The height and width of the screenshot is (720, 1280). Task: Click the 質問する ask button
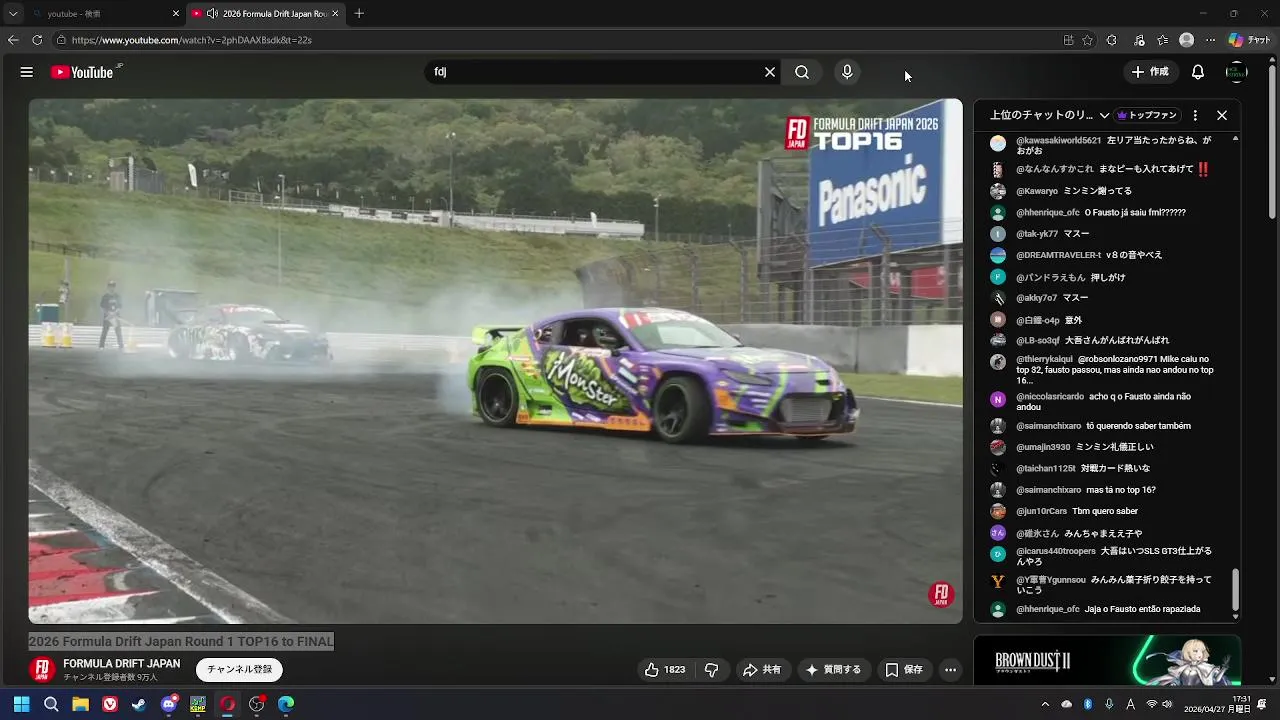[834, 670]
